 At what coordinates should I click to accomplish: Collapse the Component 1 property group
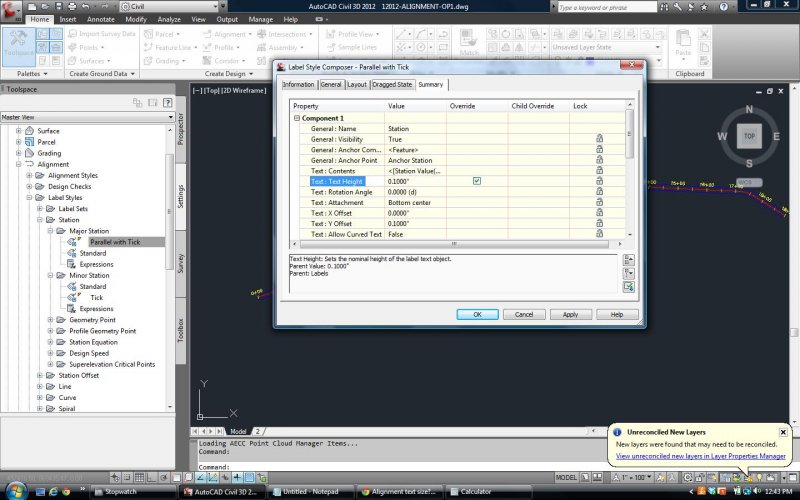[x=297, y=118]
